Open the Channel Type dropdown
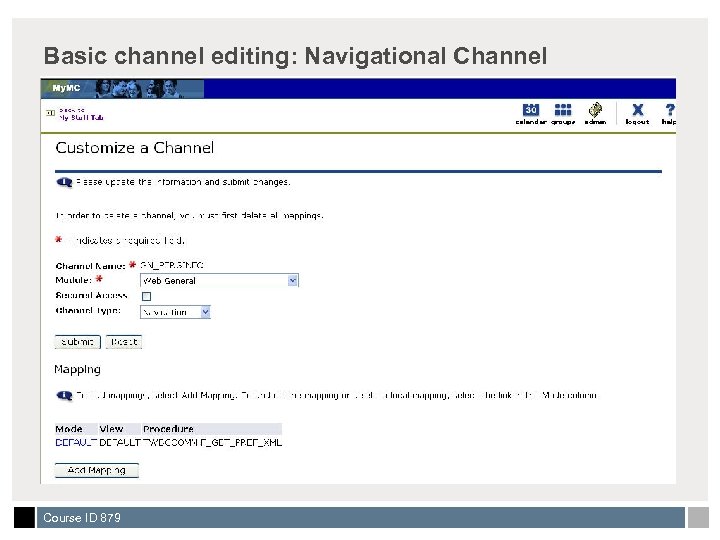Viewport: 720px width, 540px height. click(x=175, y=312)
